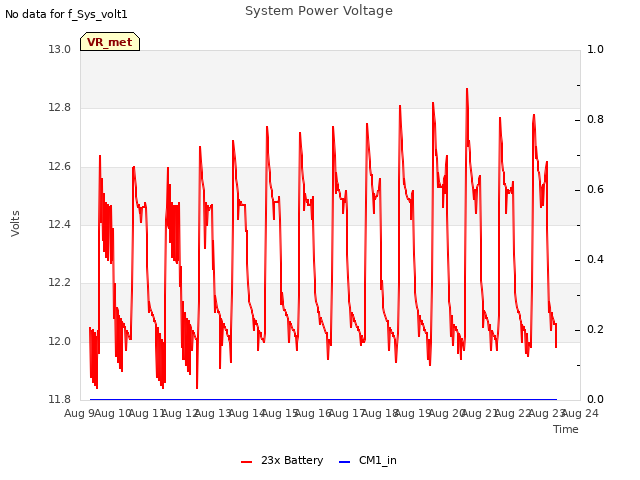Click the Aug 14 date tick label

[247, 414]
